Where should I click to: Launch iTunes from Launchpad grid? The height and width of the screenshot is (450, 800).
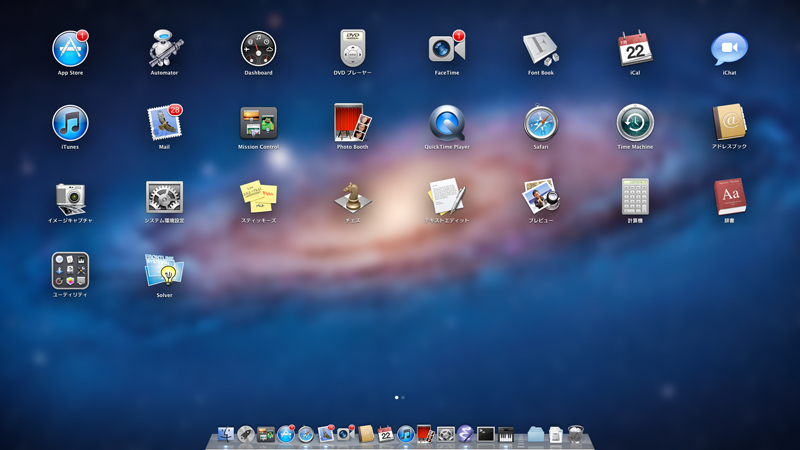[x=70, y=123]
